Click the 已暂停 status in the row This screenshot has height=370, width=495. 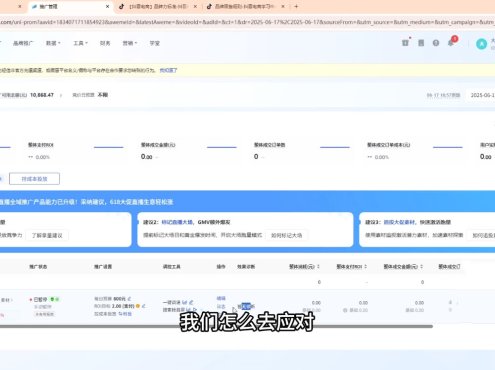41,299
